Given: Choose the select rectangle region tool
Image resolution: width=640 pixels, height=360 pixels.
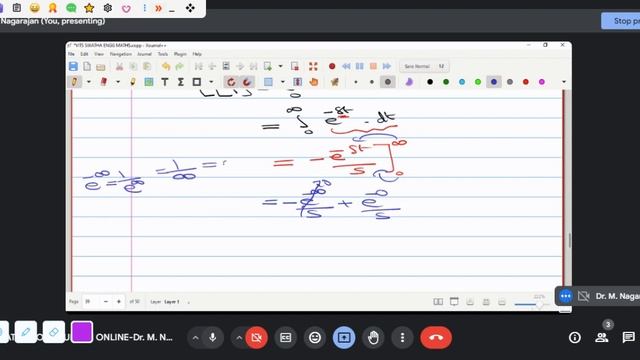Looking at the screenshot, I should tap(268, 82).
